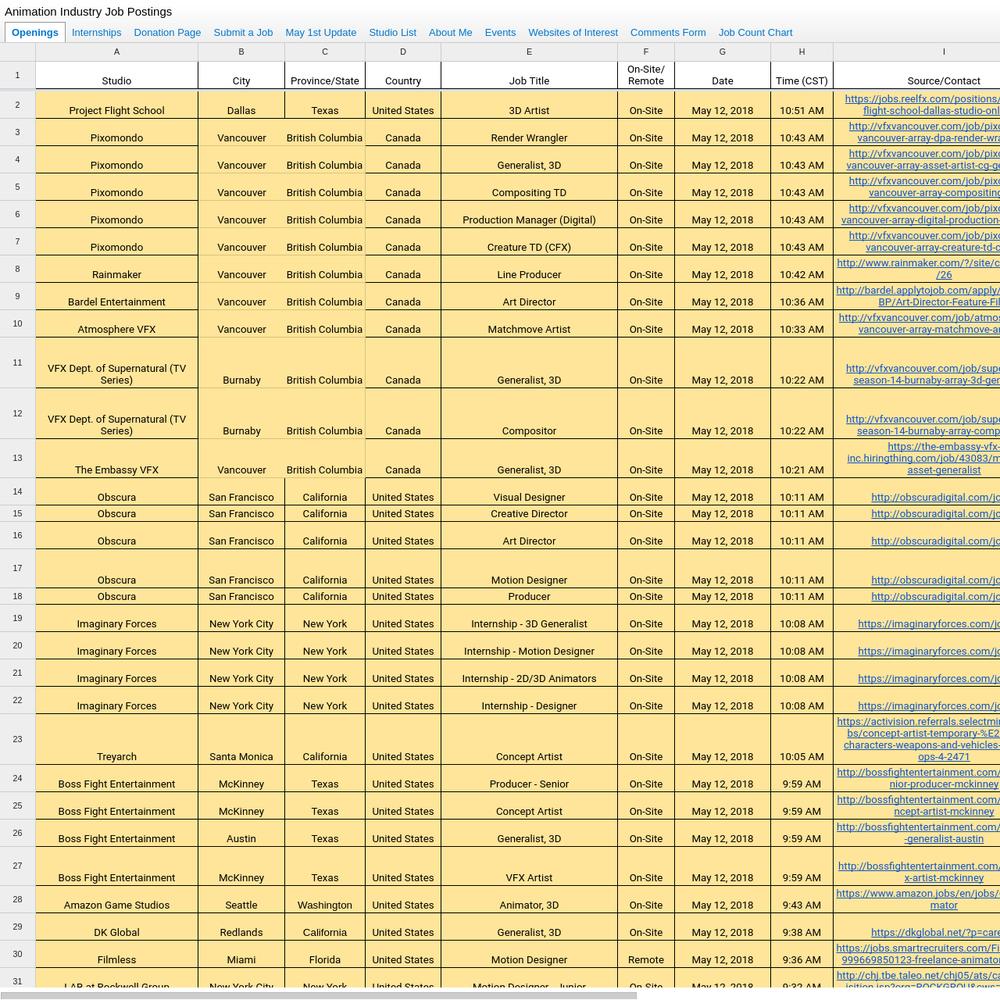
Task: Select row 2 header
Action: 17,105
